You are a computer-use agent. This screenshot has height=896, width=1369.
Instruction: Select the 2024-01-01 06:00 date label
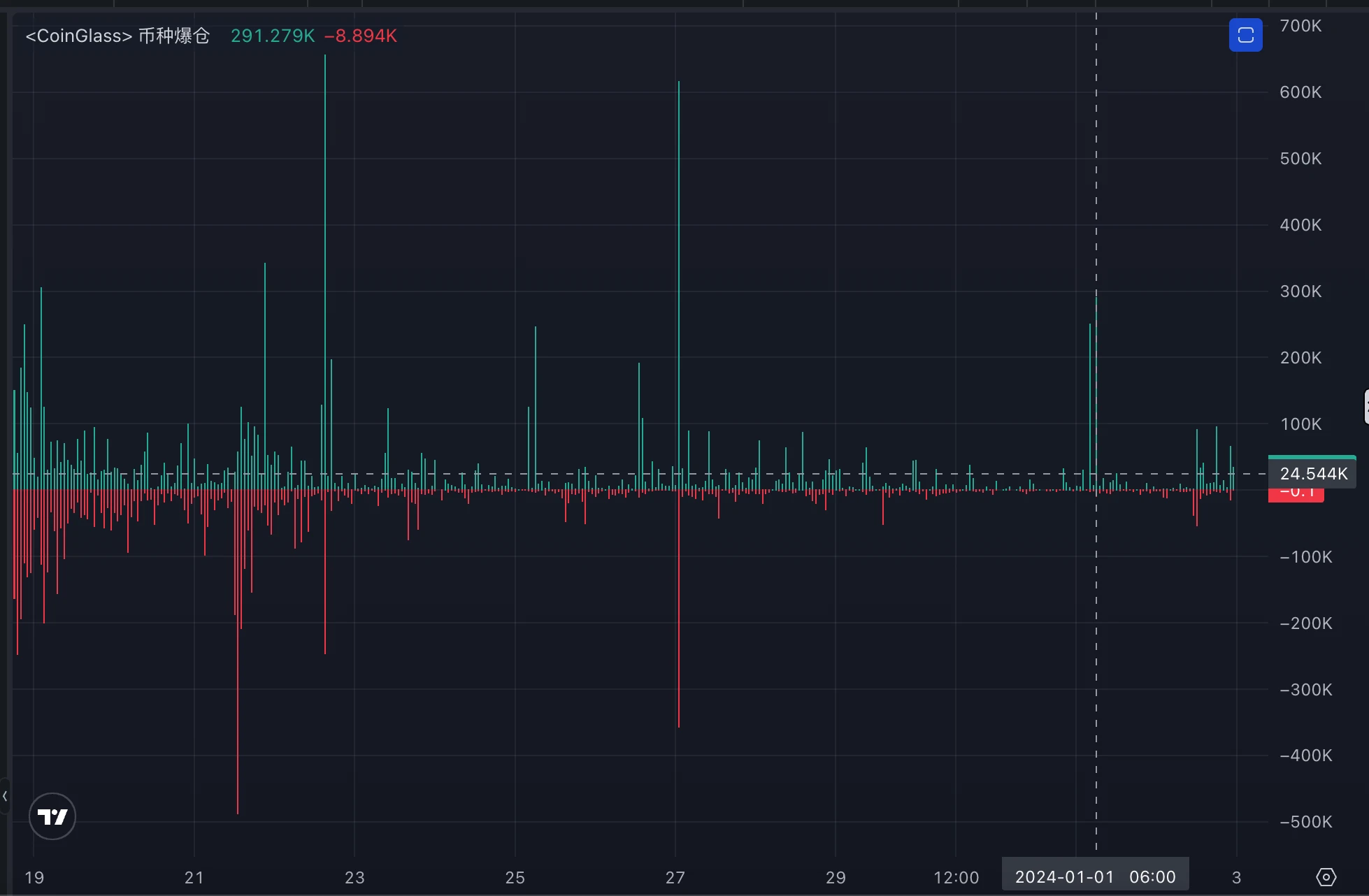pos(1094,876)
